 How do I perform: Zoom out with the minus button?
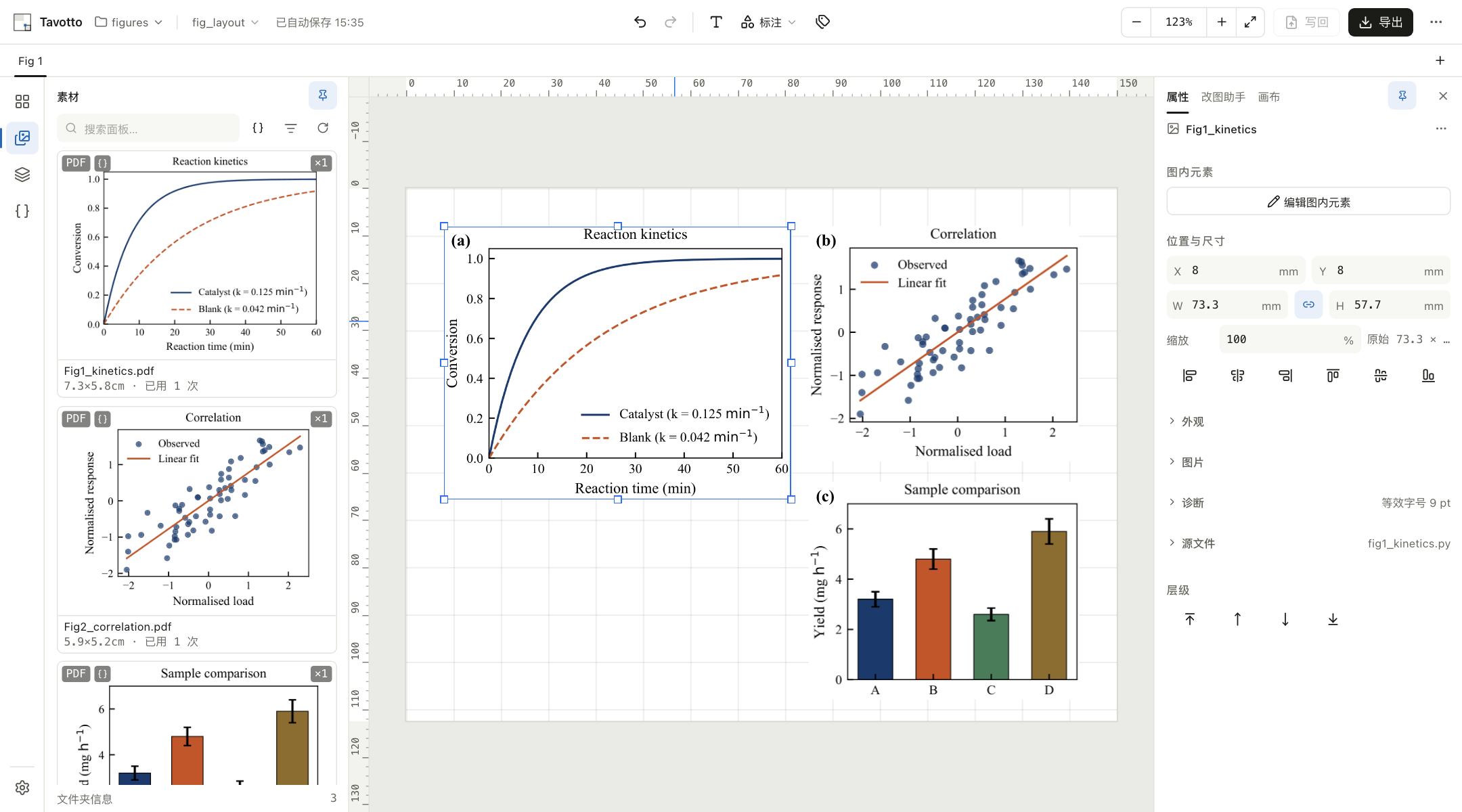(1136, 22)
